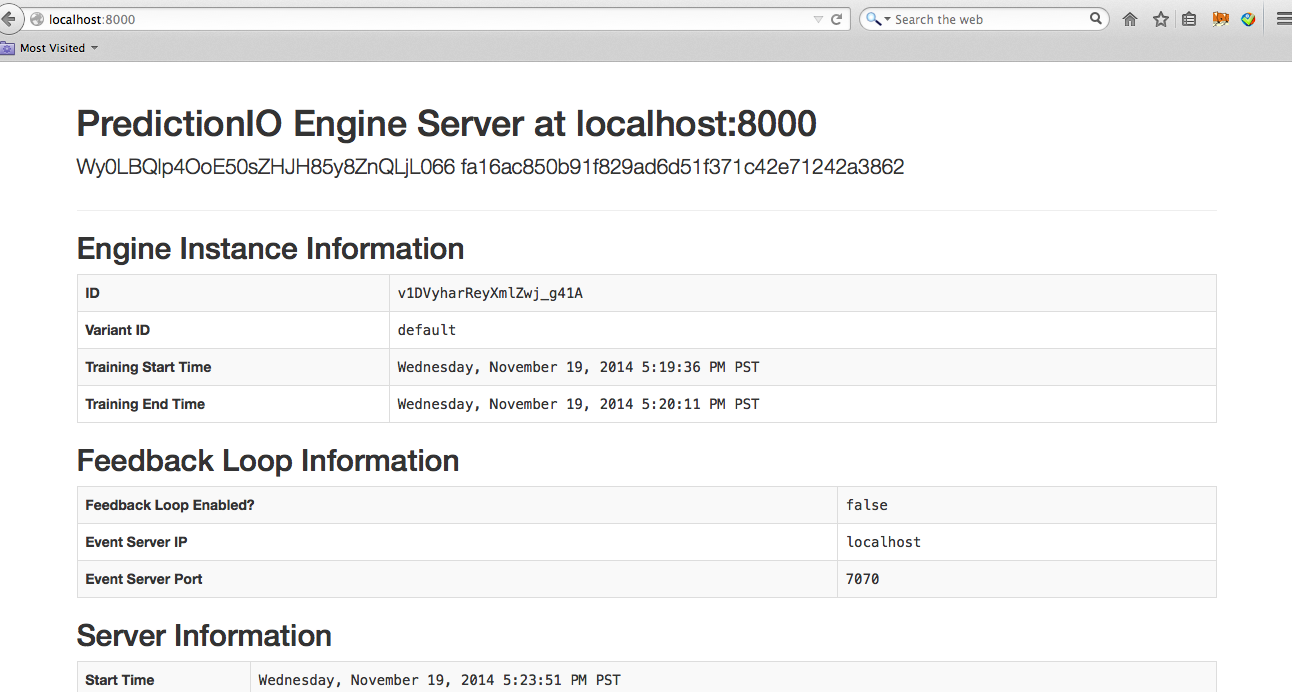The image size is (1292, 692).
Task: Click the browser back arrow button
Action: click(9, 19)
